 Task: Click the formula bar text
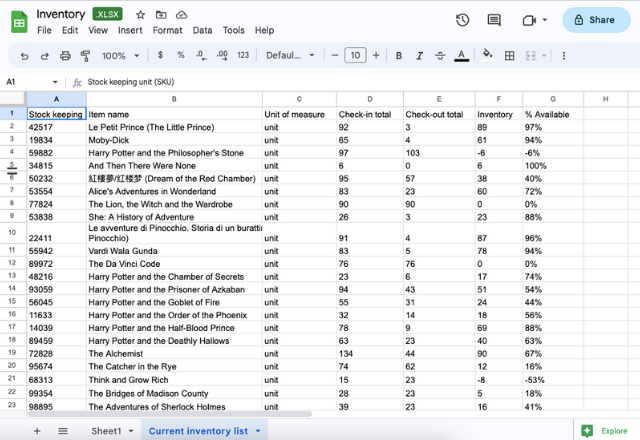131,82
